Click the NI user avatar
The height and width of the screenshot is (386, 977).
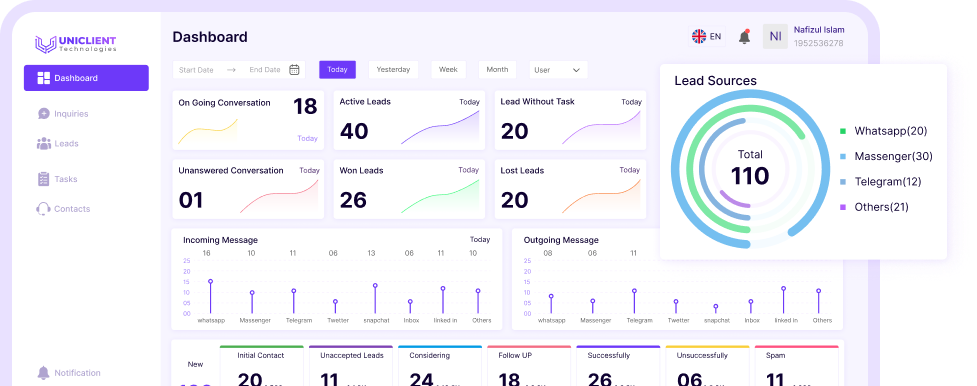click(x=775, y=36)
